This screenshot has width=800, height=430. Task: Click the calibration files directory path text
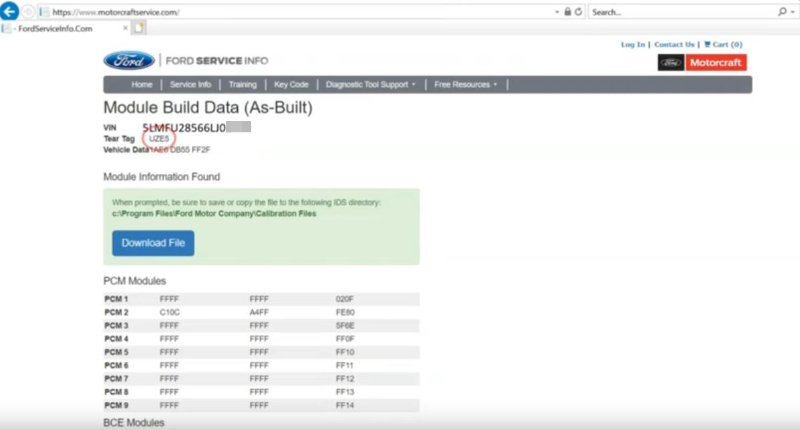point(214,214)
